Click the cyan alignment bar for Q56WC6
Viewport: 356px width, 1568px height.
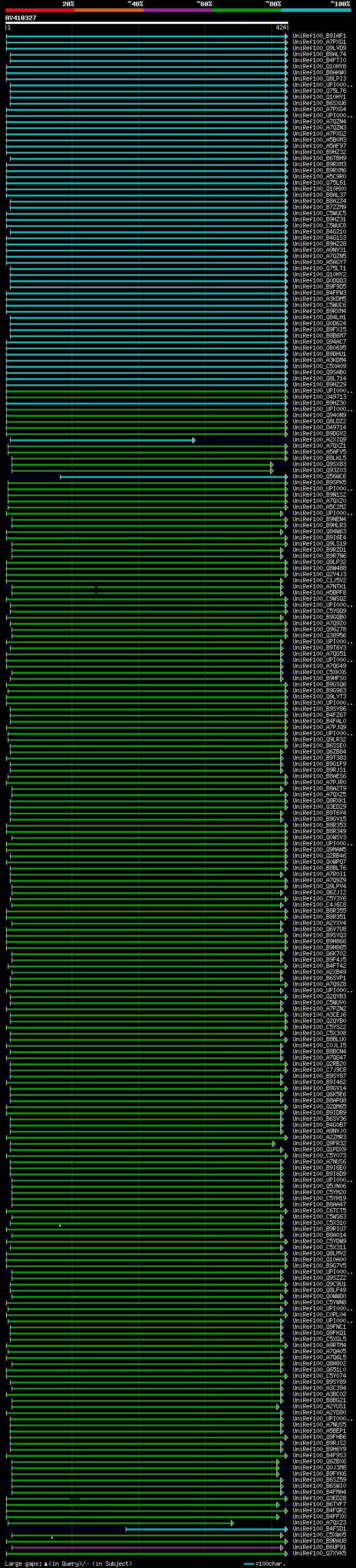pos(174,477)
